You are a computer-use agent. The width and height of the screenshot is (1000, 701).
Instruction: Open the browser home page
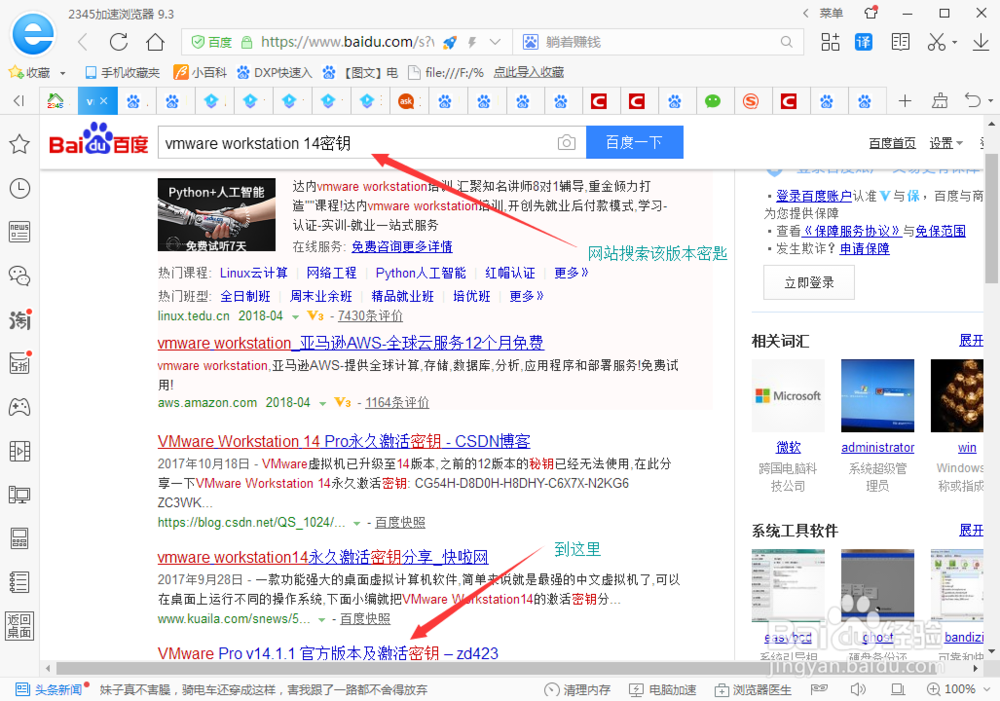click(x=155, y=42)
